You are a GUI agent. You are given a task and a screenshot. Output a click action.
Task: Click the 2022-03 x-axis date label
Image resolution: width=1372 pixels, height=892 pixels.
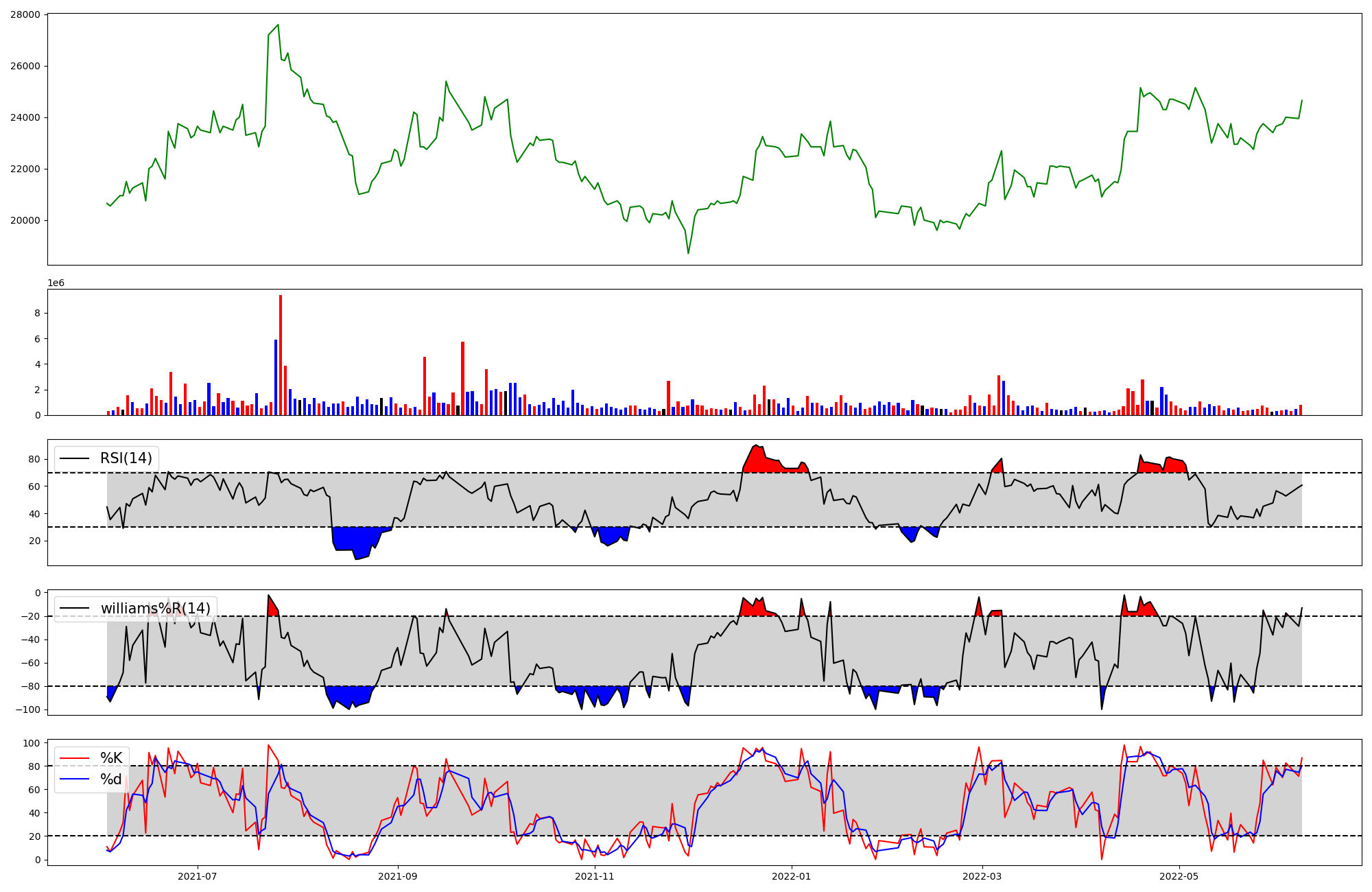coord(982,876)
